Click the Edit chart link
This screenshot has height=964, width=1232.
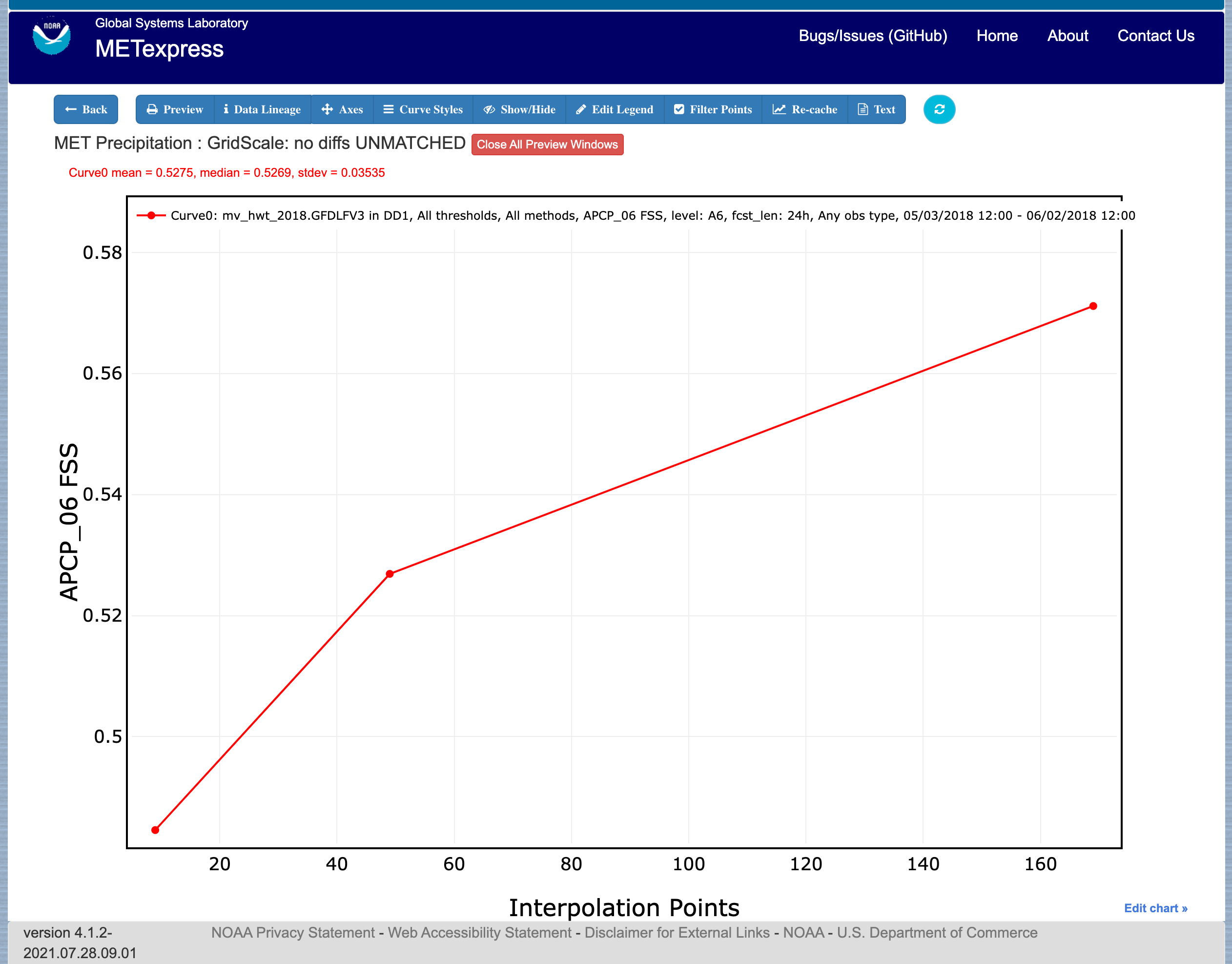pyautogui.click(x=1155, y=908)
